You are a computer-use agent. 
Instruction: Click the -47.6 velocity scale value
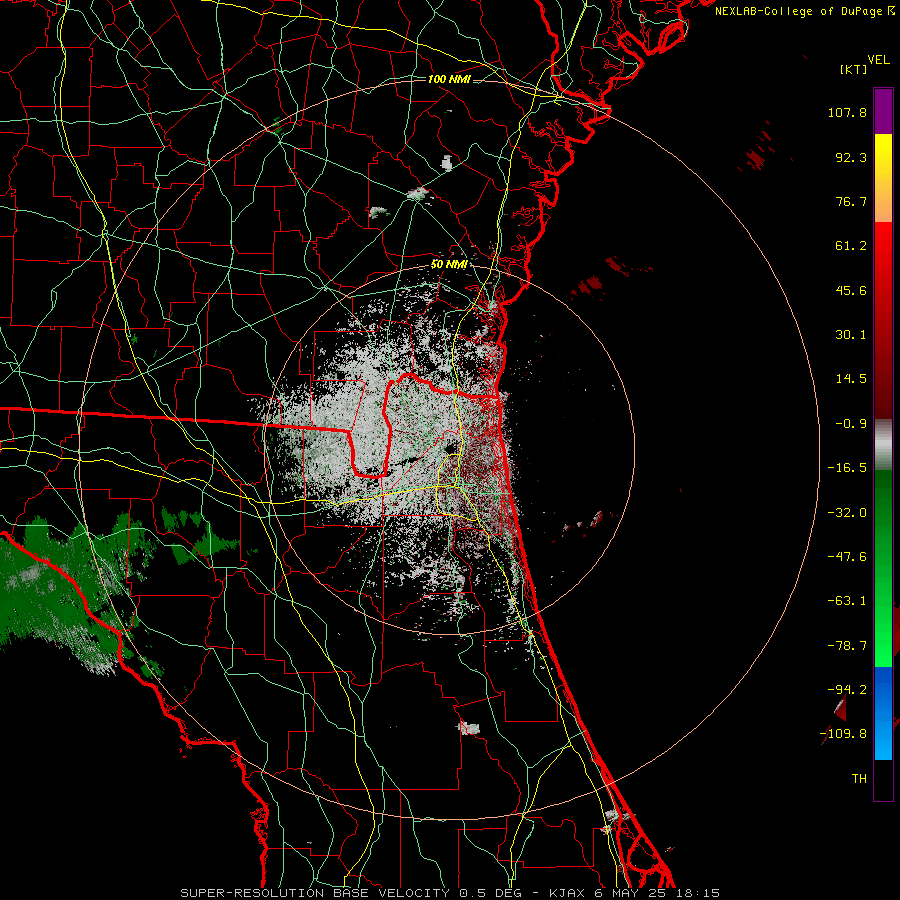coord(847,557)
